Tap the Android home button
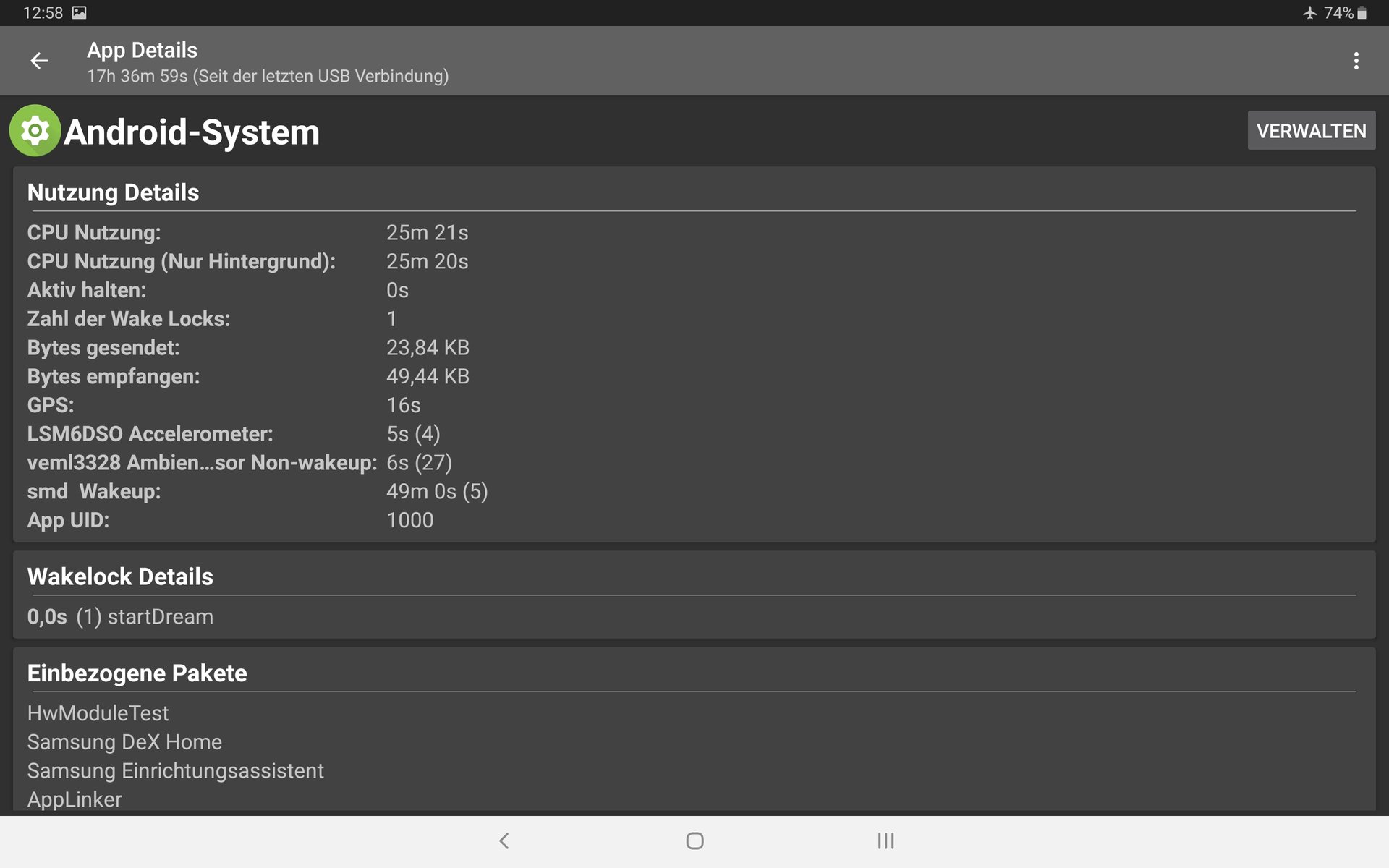Viewport: 1389px width, 868px height. tap(694, 841)
